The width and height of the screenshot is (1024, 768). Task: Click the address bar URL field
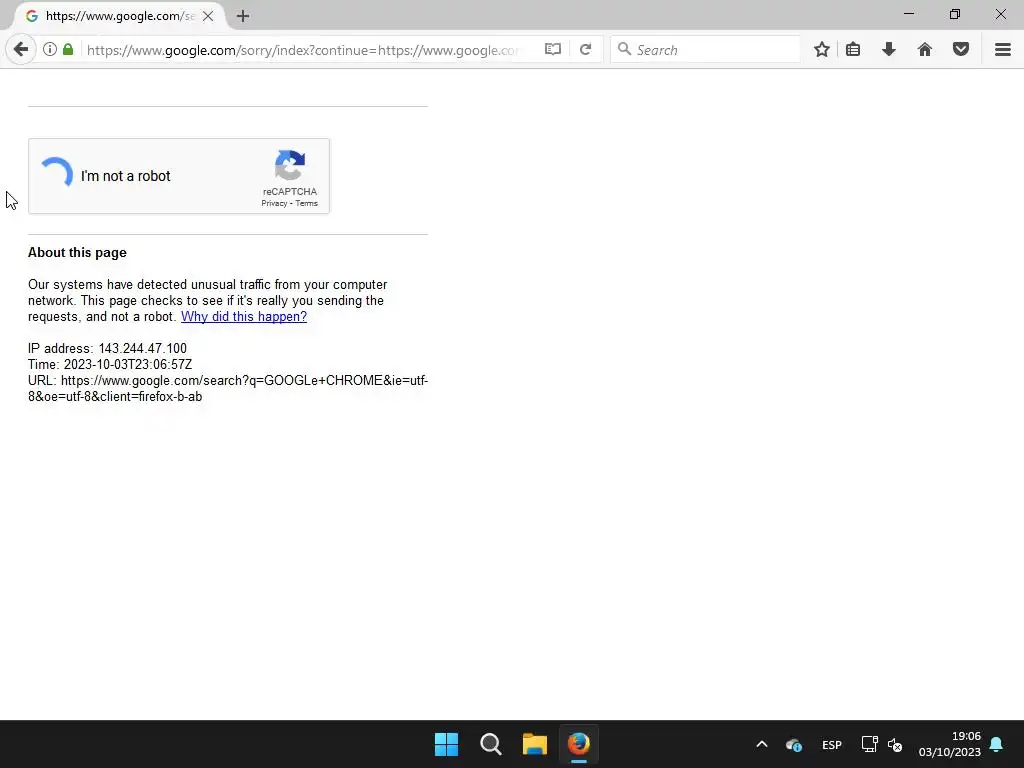point(302,50)
